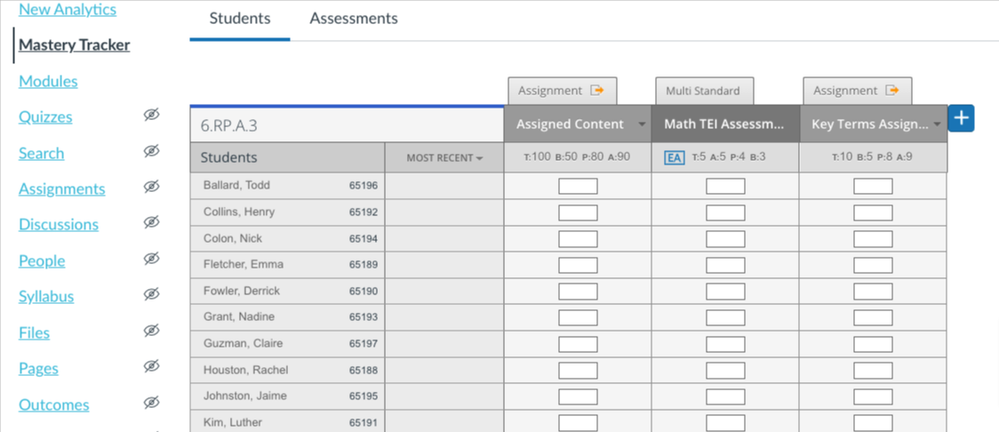The width and height of the screenshot is (999, 432).
Task: Click the 6.RP.A.3 standard field
Action: (x=346, y=126)
